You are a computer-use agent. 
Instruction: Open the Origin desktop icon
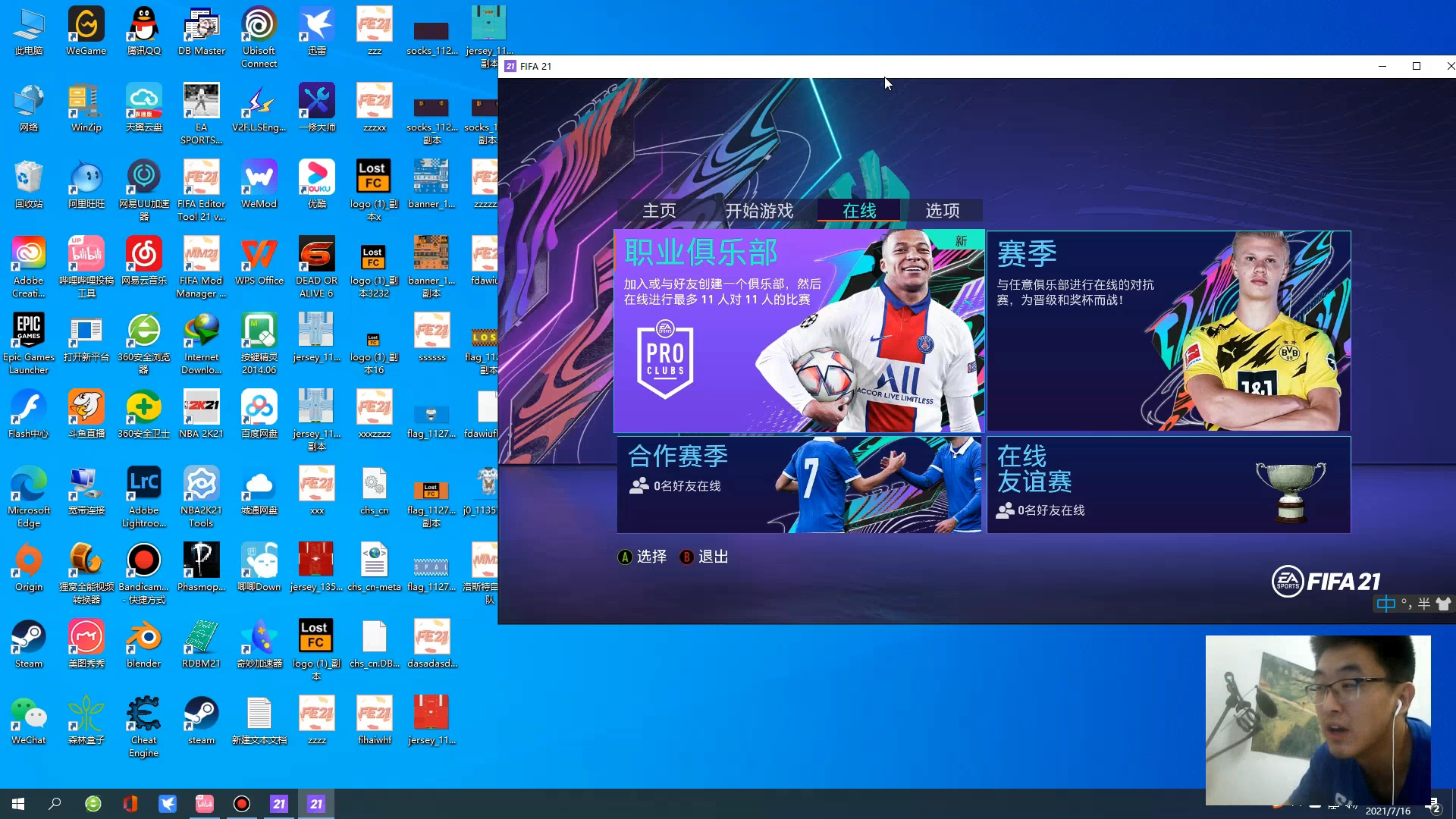[29, 567]
